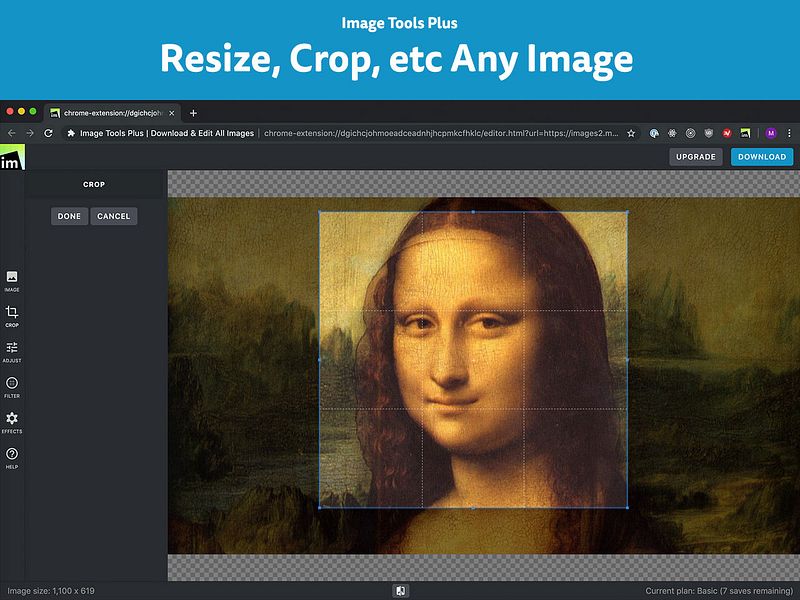Reload the page with refresh icon
The width and height of the screenshot is (800, 600).
tap(48, 133)
